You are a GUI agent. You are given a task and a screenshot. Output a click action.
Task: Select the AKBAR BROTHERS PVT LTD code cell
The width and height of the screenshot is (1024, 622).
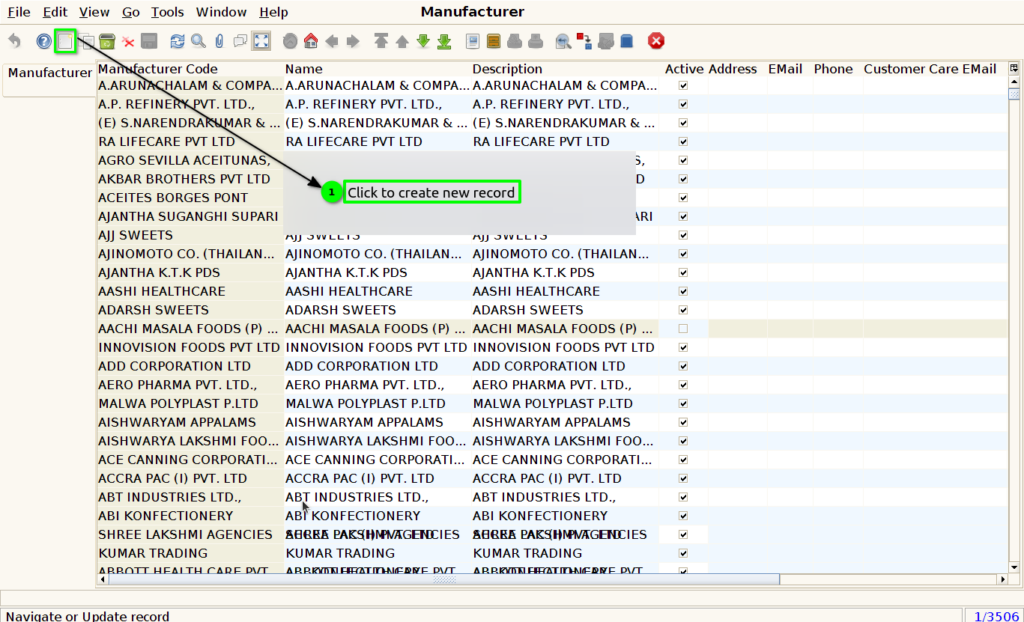190,179
